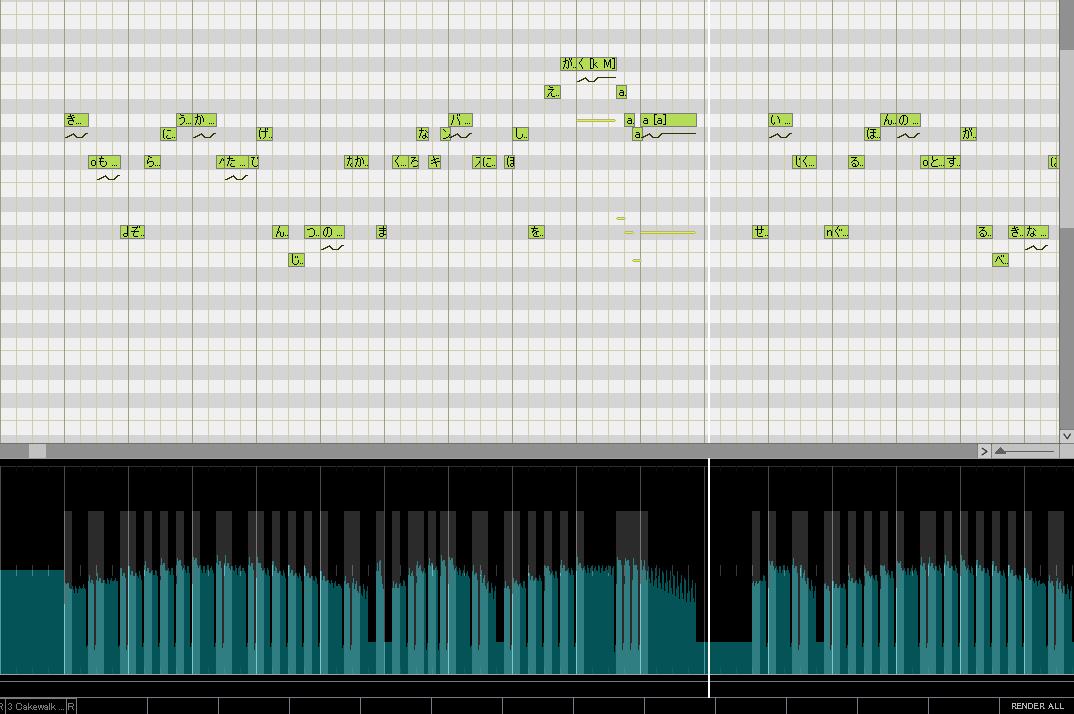Click the RENDER ALL button
Screen dimensions: 1074x714
[1037, 706]
